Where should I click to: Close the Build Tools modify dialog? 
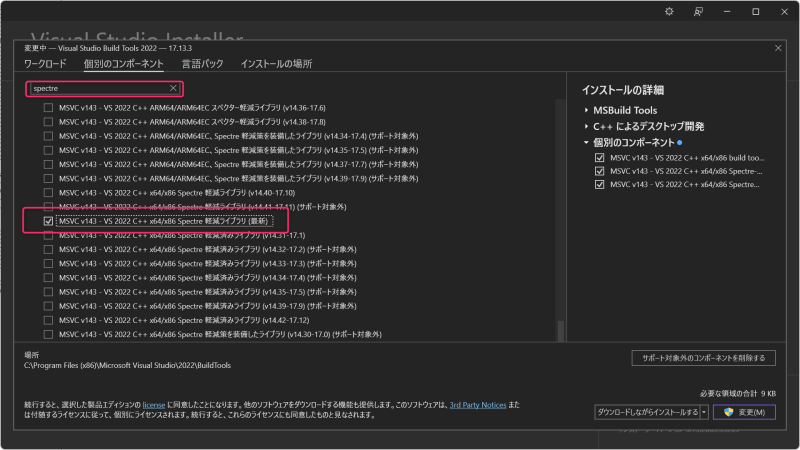point(778,47)
